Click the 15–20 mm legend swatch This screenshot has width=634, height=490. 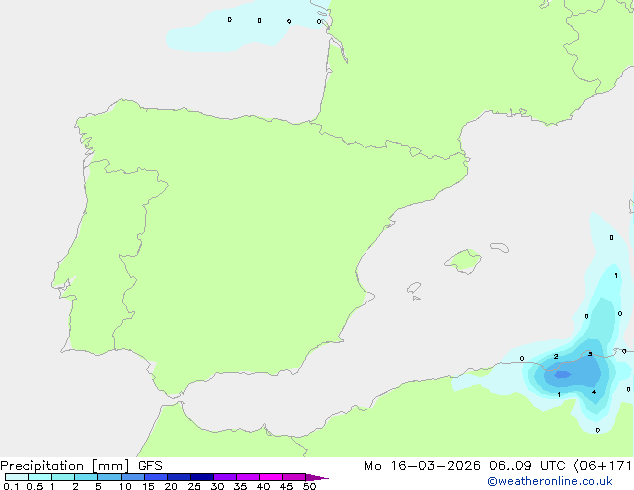tap(156, 477)
